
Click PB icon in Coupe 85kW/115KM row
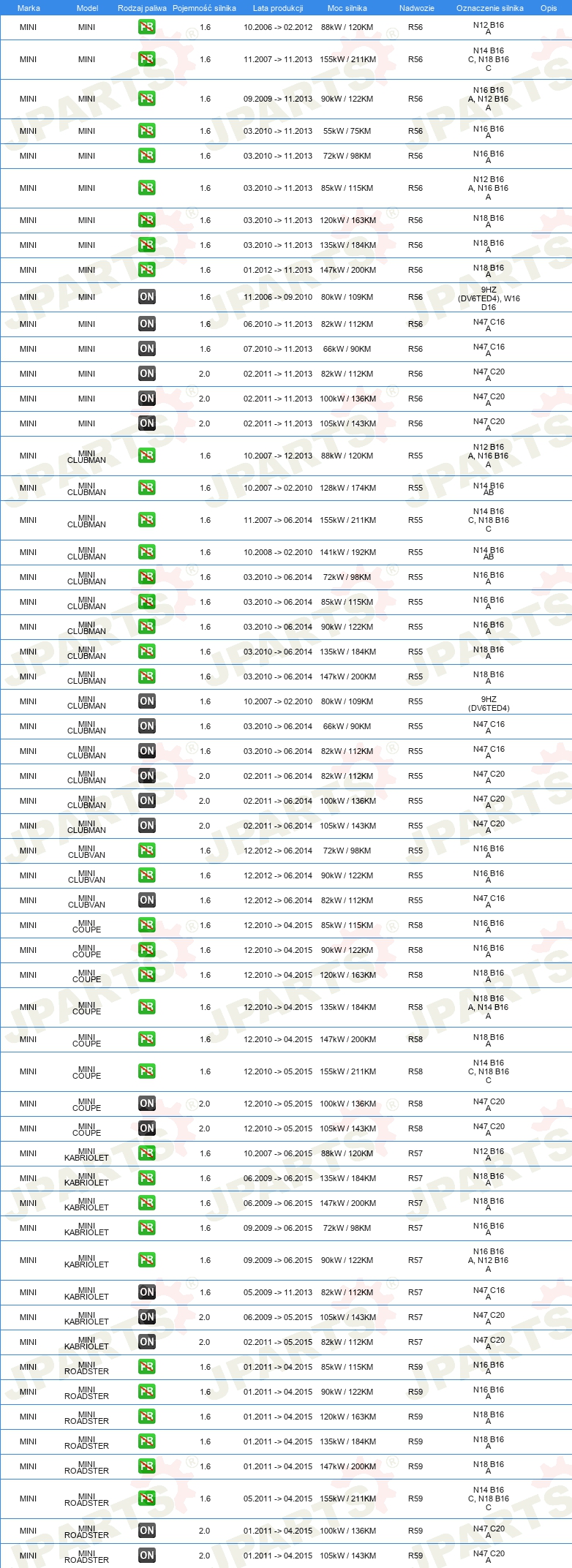coord(146,925)
